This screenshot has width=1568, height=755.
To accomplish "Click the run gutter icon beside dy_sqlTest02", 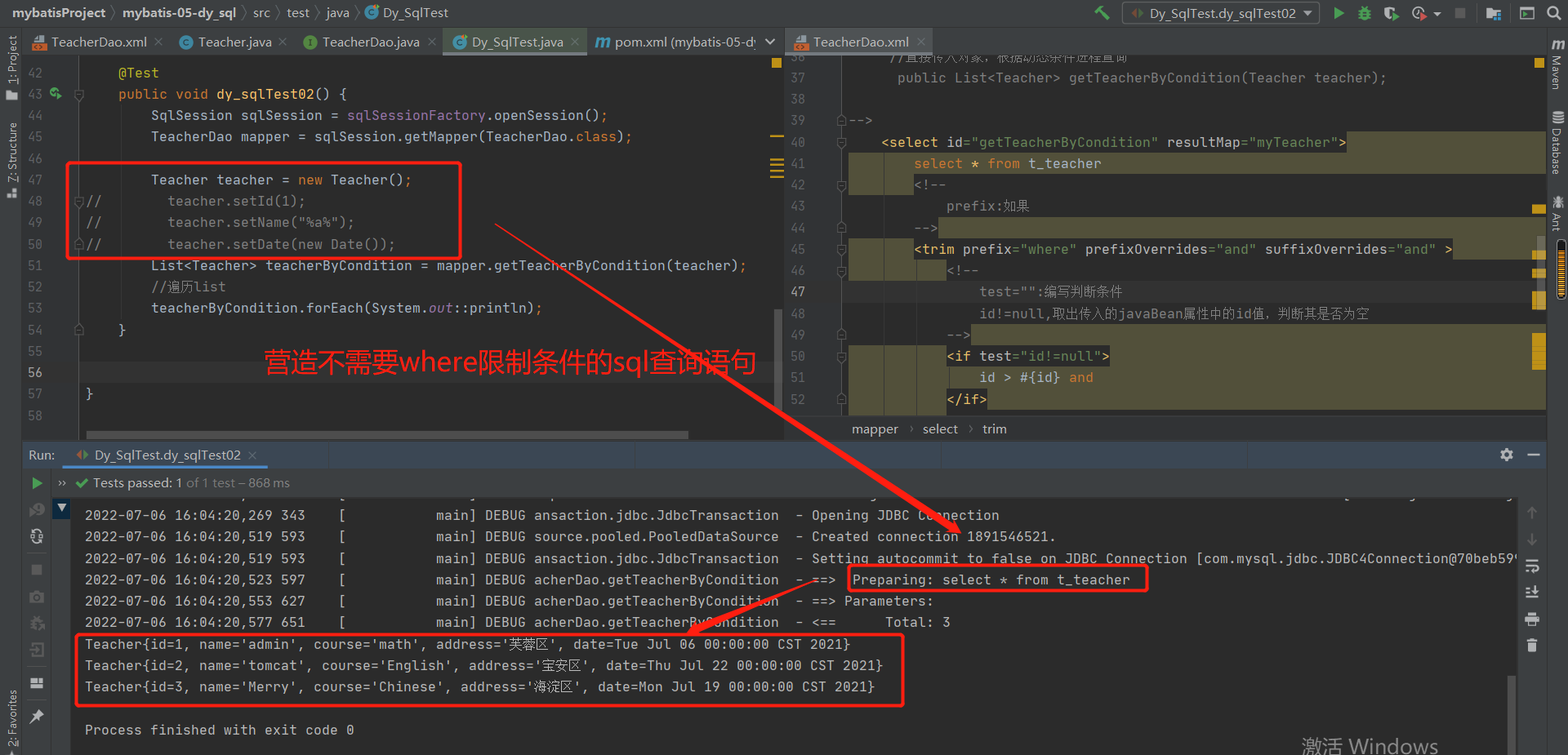I will [x=56, y=93].
